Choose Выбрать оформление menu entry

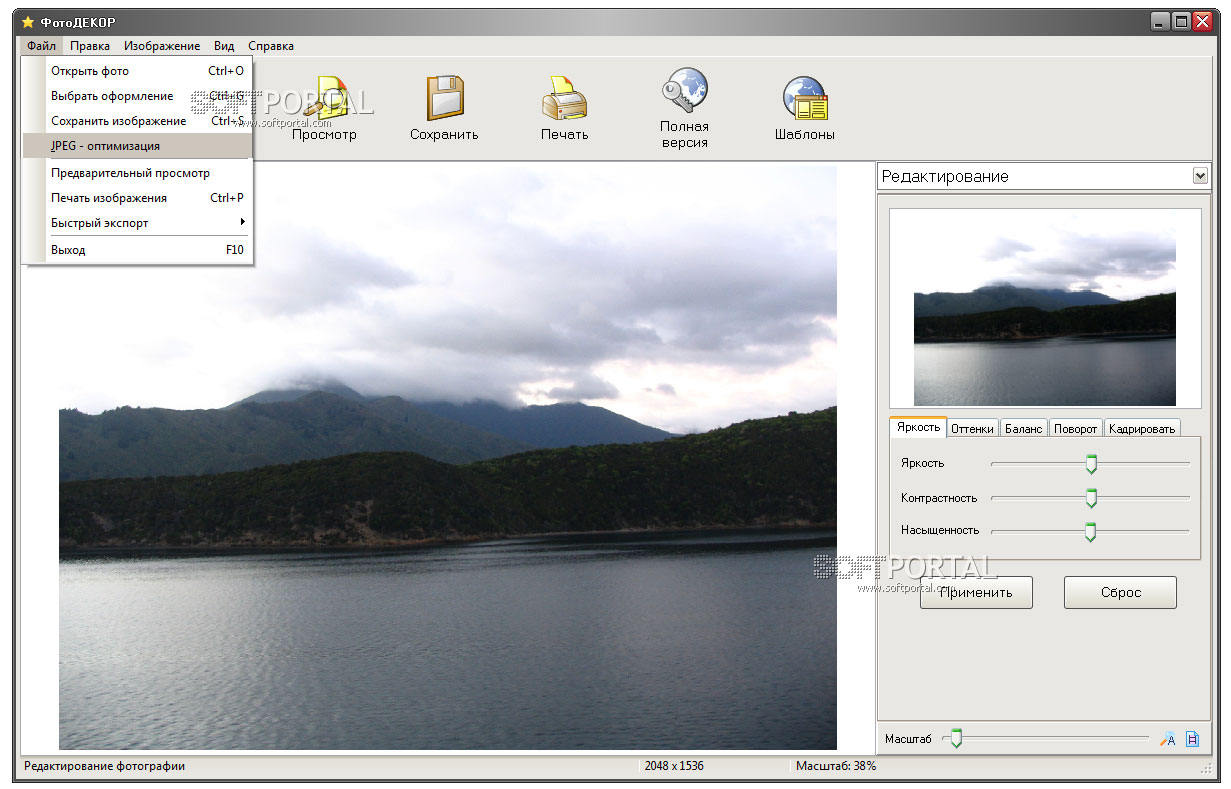pos(137,96)
